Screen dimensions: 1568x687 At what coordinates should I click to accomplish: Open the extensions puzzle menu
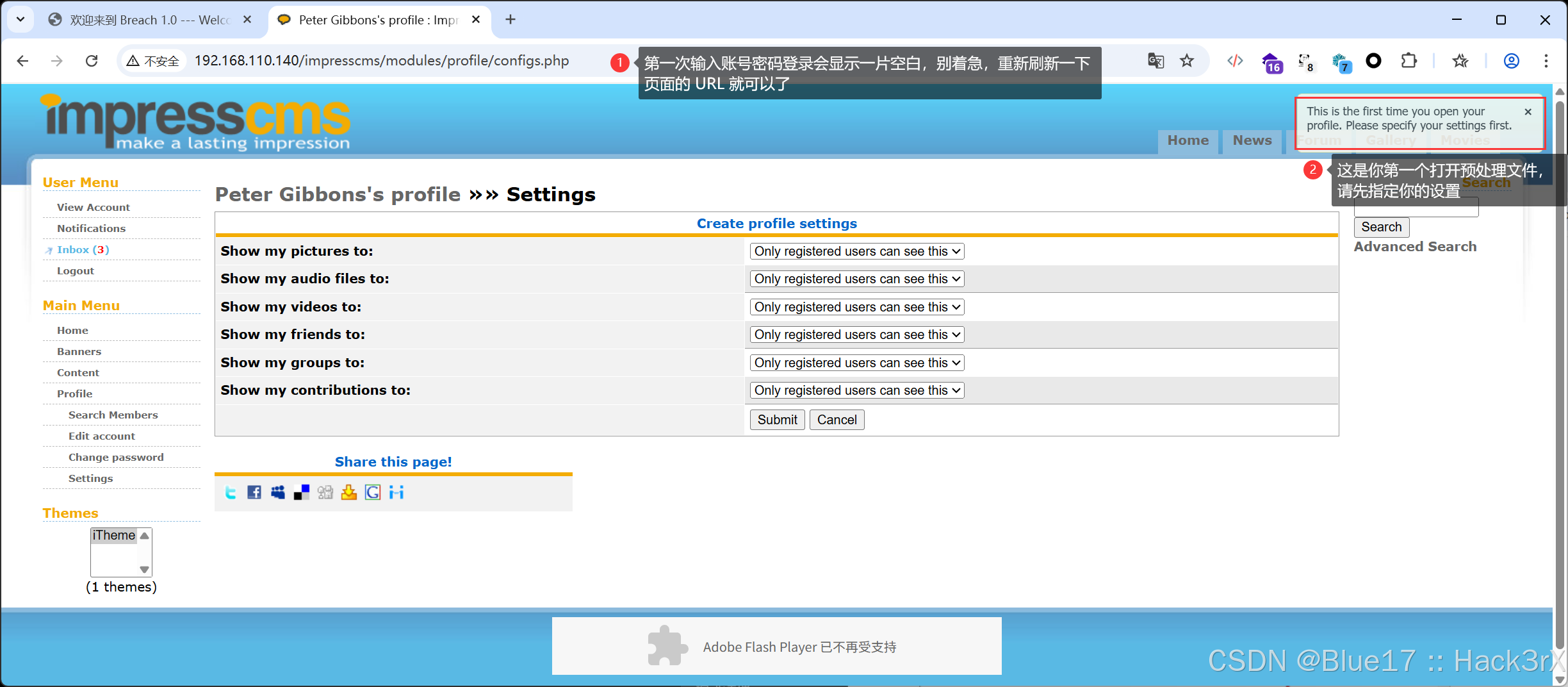pos(1409,61)
